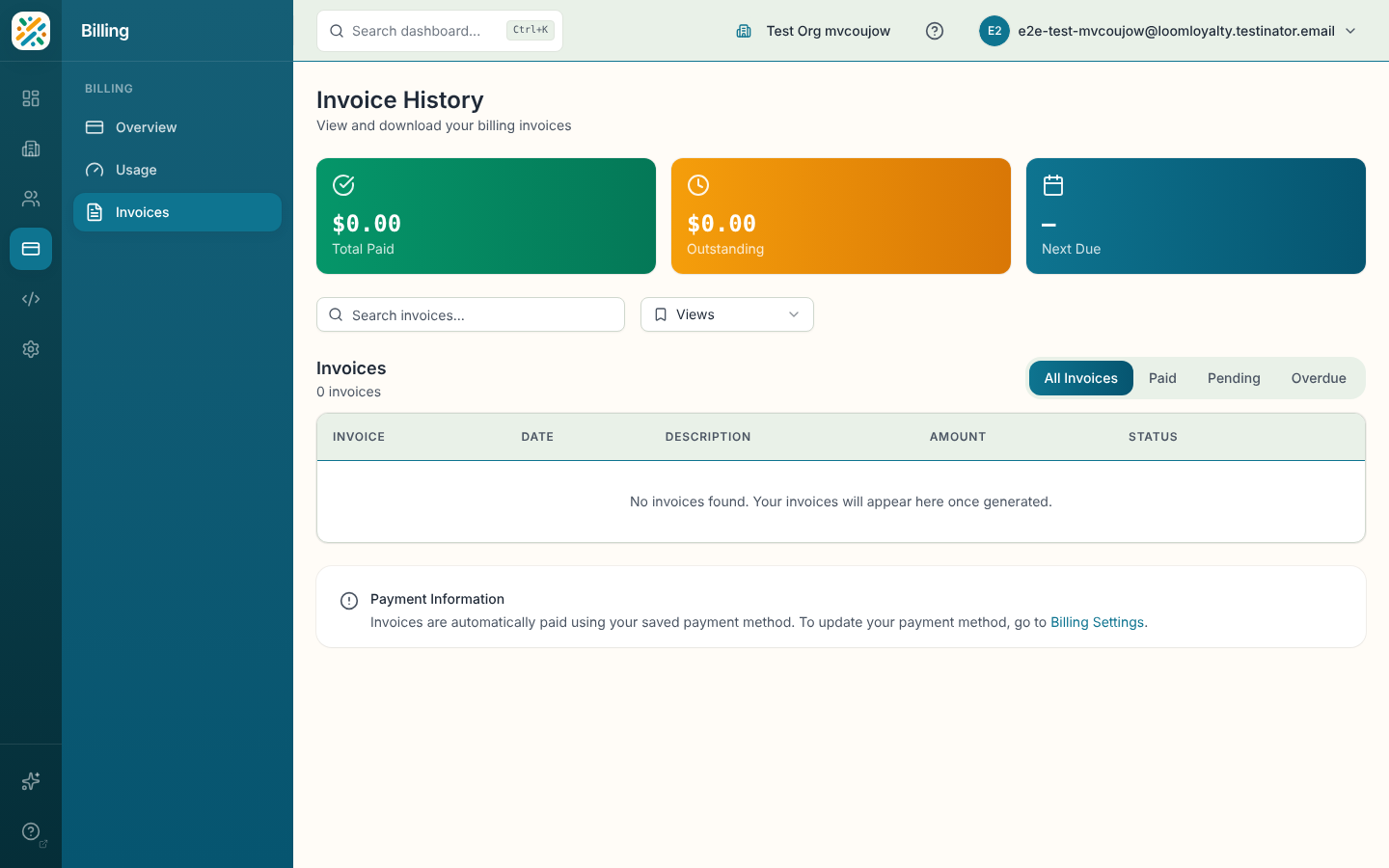
Task: Click the help question mark icon in header
Action: (935, 31)
